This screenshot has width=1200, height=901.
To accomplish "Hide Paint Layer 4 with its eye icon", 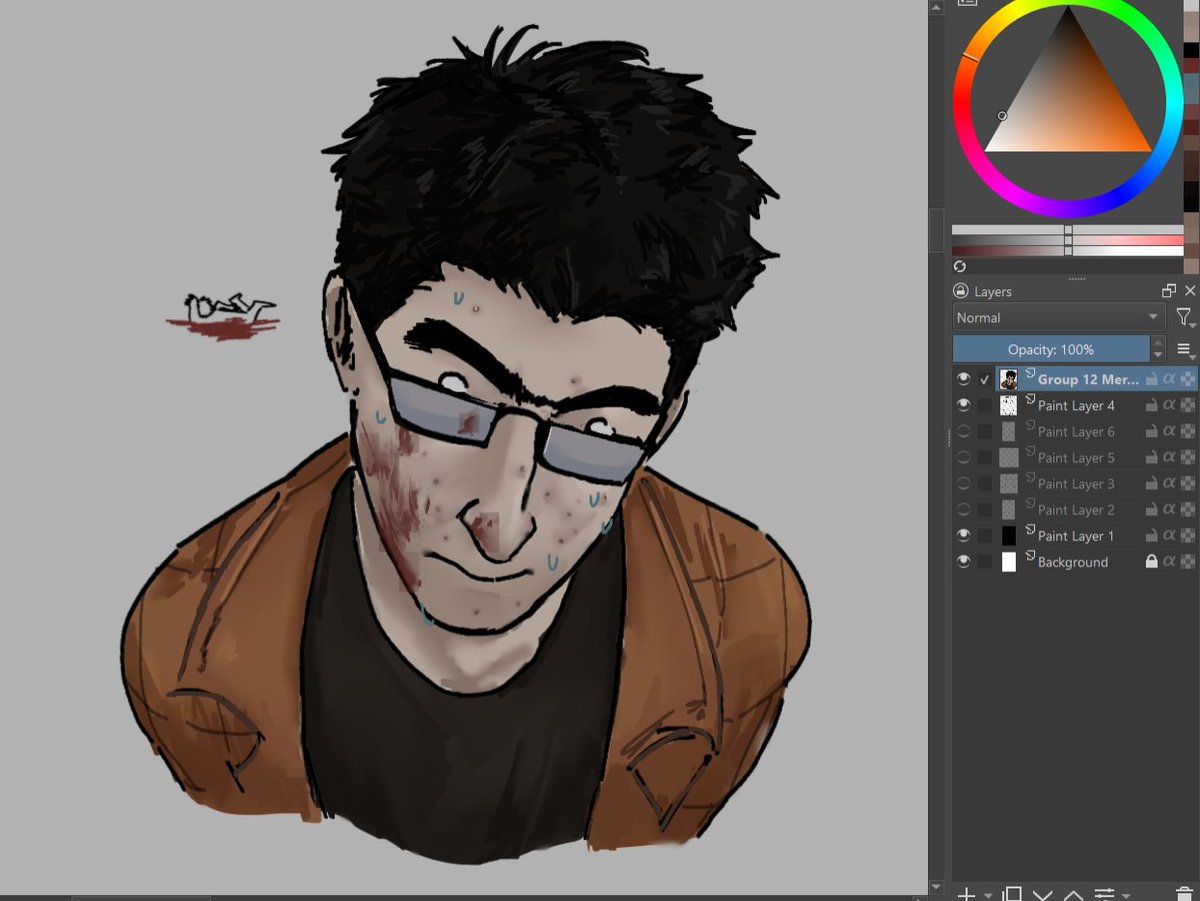I will (x=963, y=405).
